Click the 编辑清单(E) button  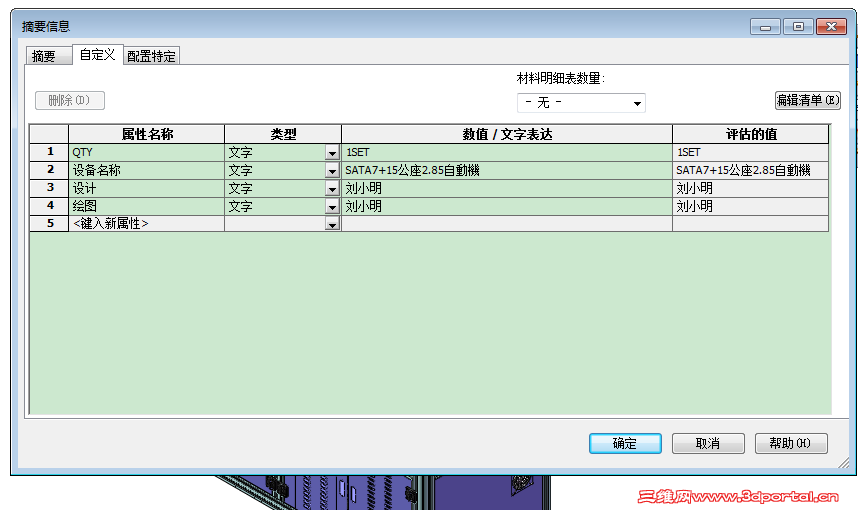click(x=807, y=100)
